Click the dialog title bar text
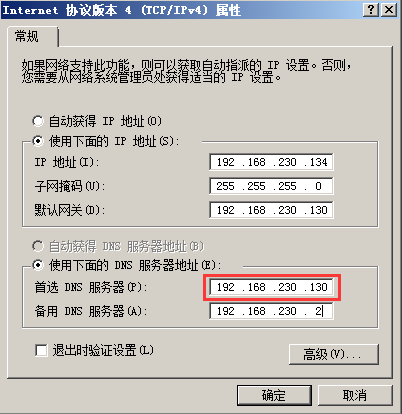The width and height of the screenshot is (402, 414). pyautogui.click(x=121, y=10)
